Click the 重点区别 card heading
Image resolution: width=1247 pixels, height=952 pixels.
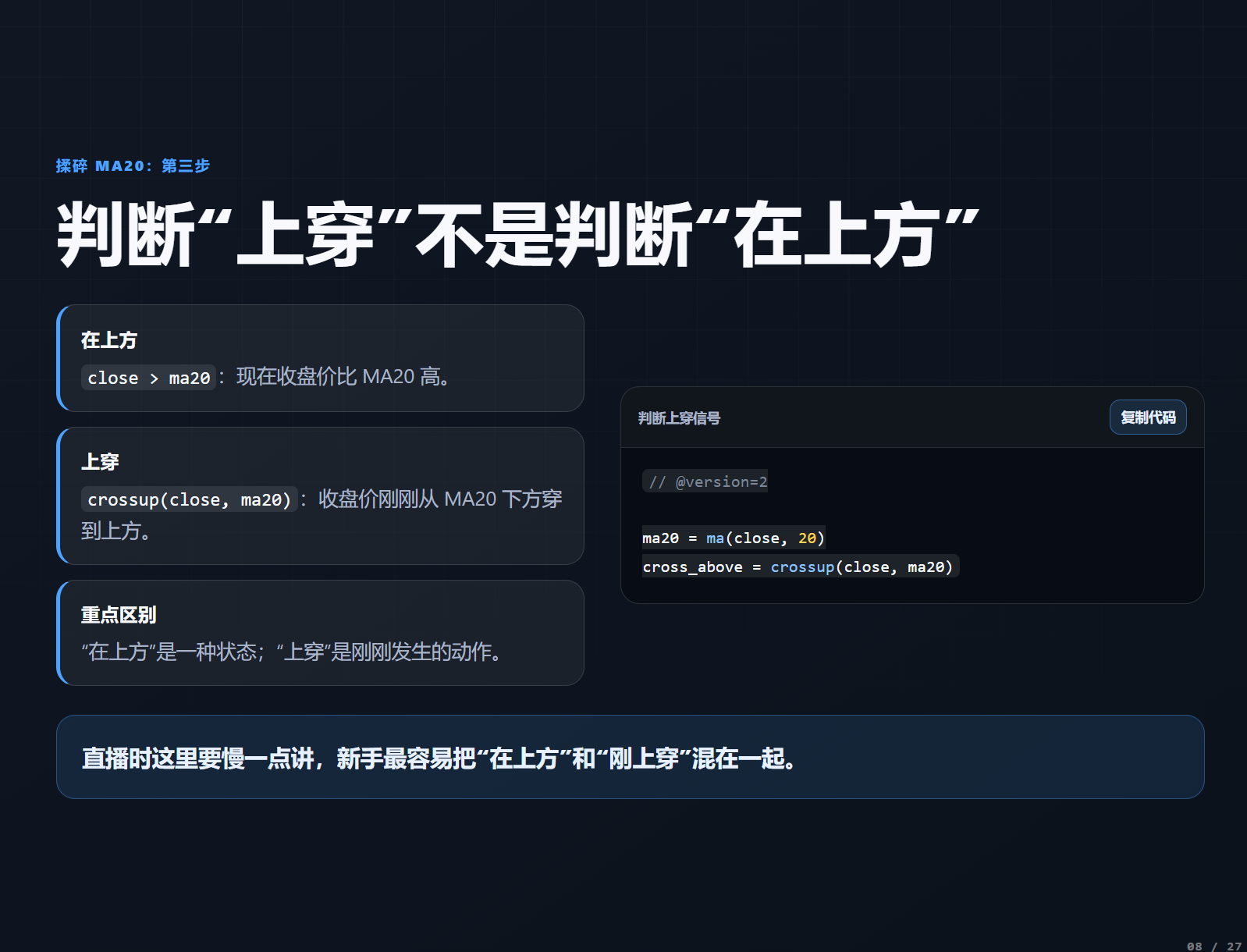[x=119, y=615]
